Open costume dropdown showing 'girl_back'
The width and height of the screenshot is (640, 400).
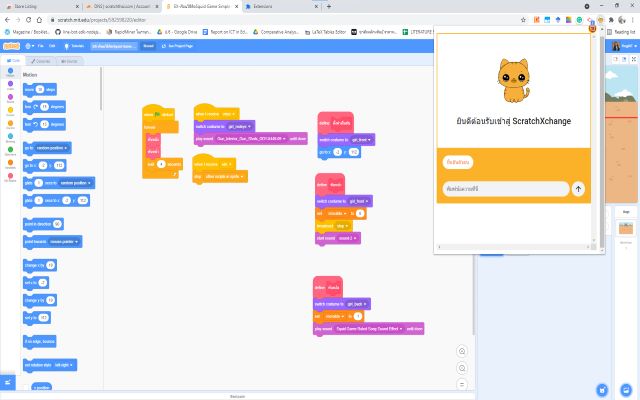pyautogui.click(x=357, y=304)
